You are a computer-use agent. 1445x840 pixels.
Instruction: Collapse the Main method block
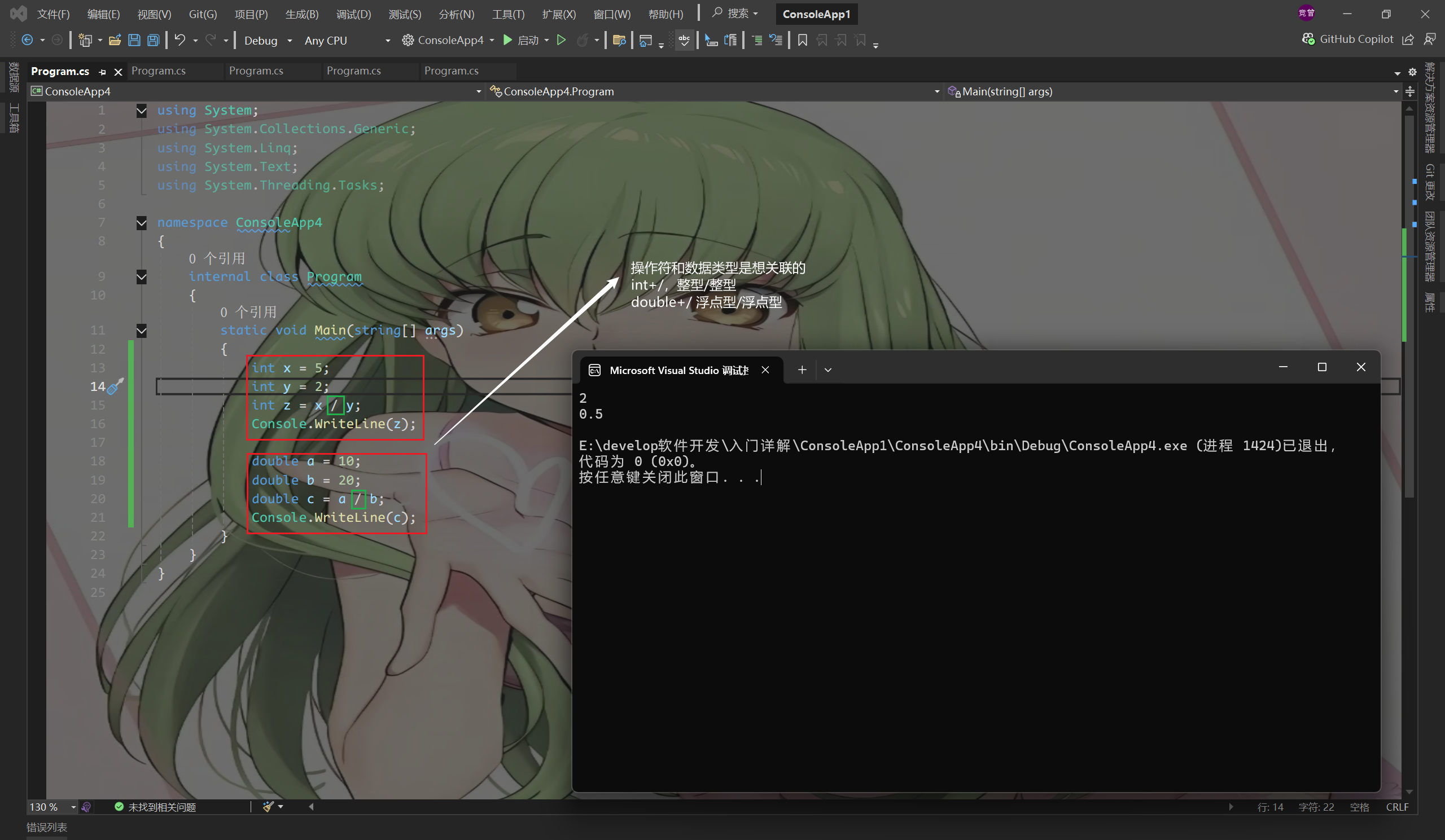tap(141, 331)
